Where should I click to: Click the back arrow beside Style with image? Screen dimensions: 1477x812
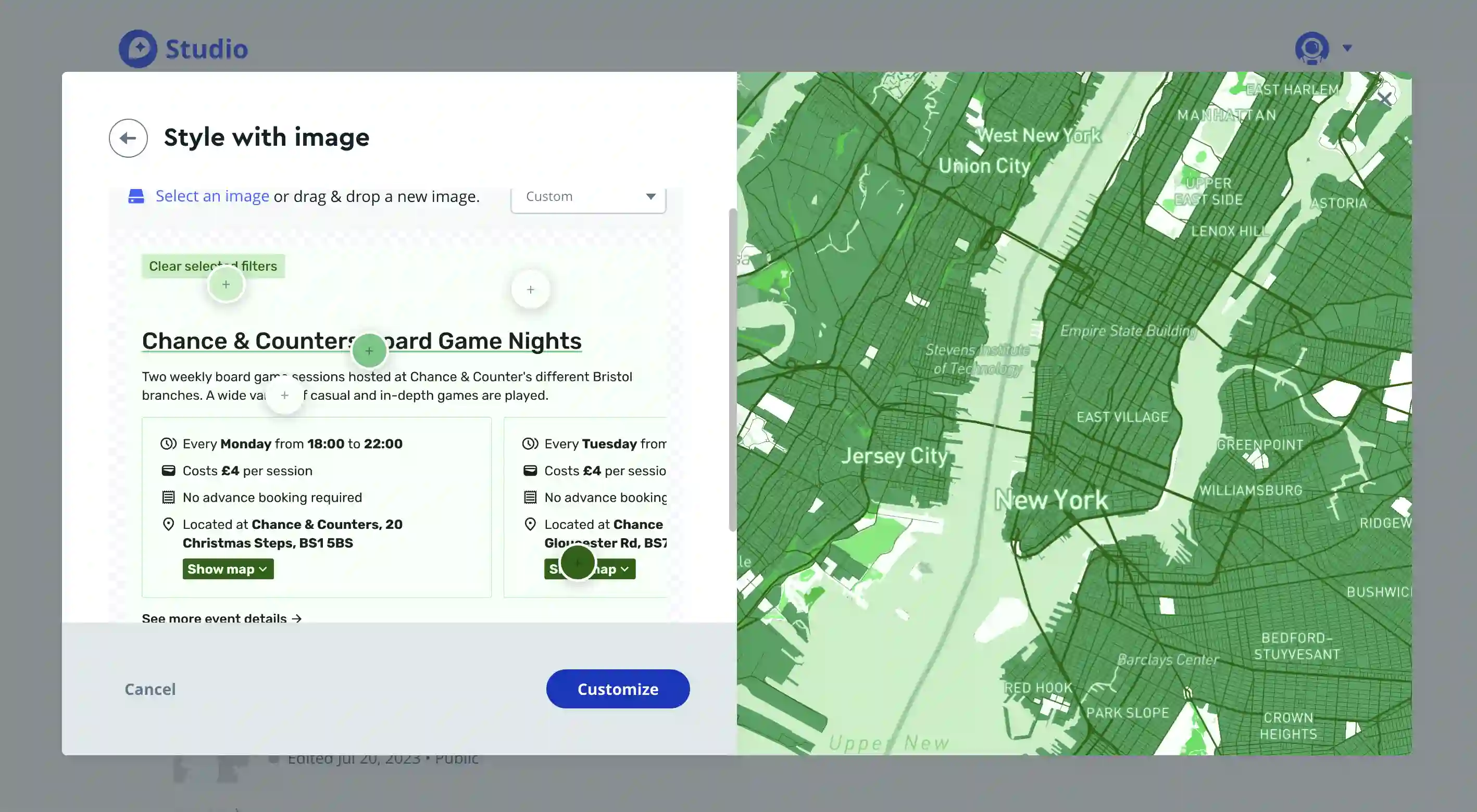coord(128,138)
